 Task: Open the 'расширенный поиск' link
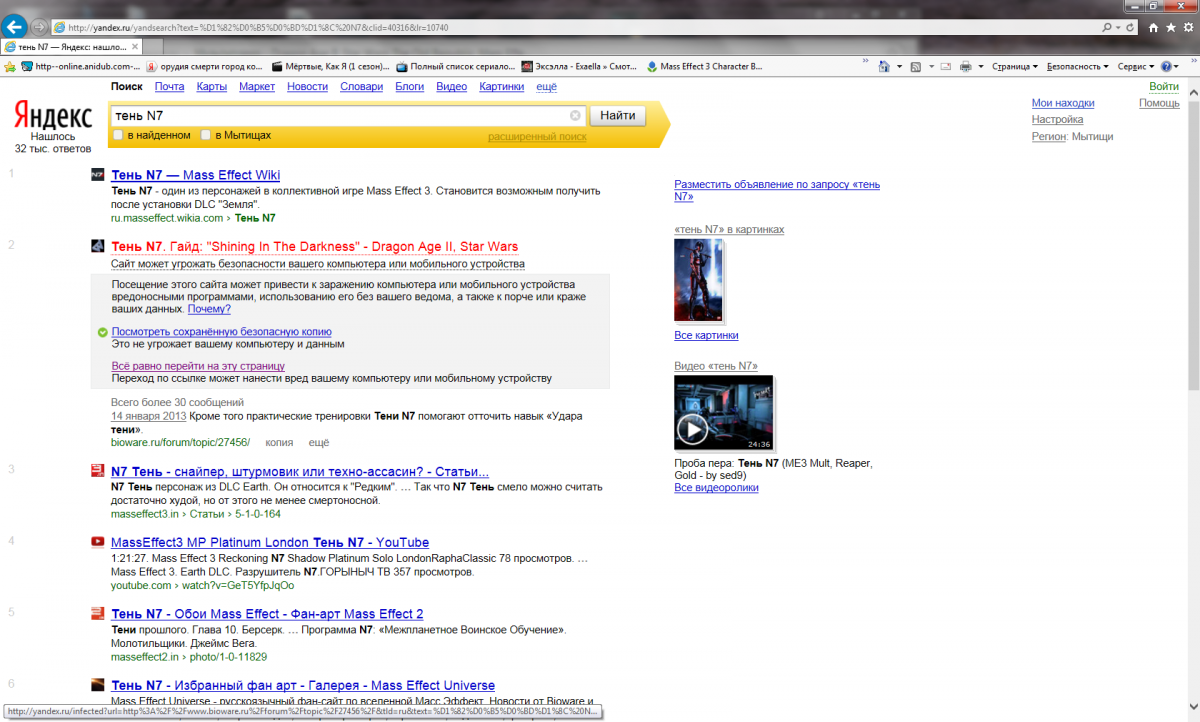point(537,136)
